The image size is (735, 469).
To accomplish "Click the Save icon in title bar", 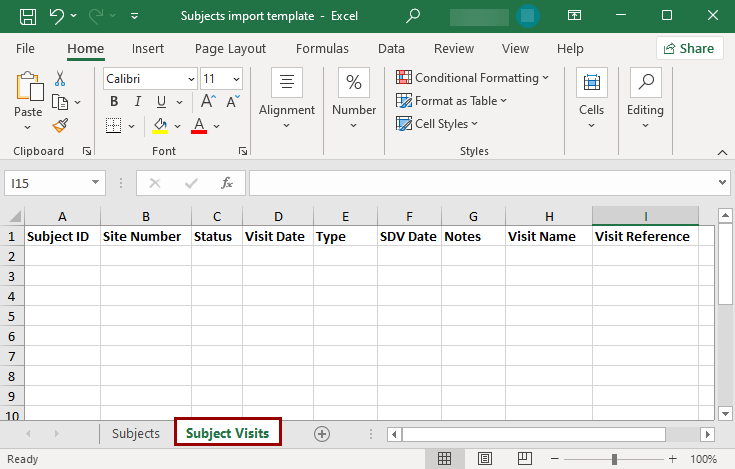I will 27,16.
